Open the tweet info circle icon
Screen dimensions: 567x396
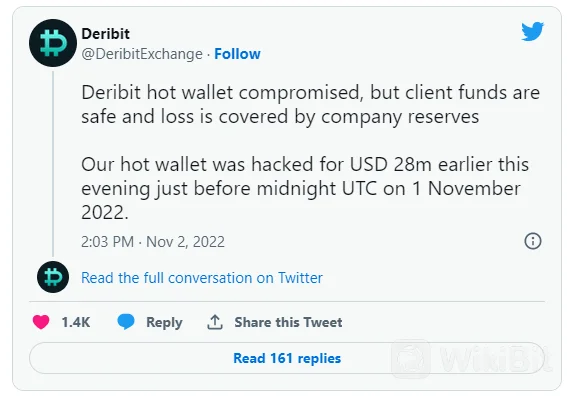pos(533,241)
